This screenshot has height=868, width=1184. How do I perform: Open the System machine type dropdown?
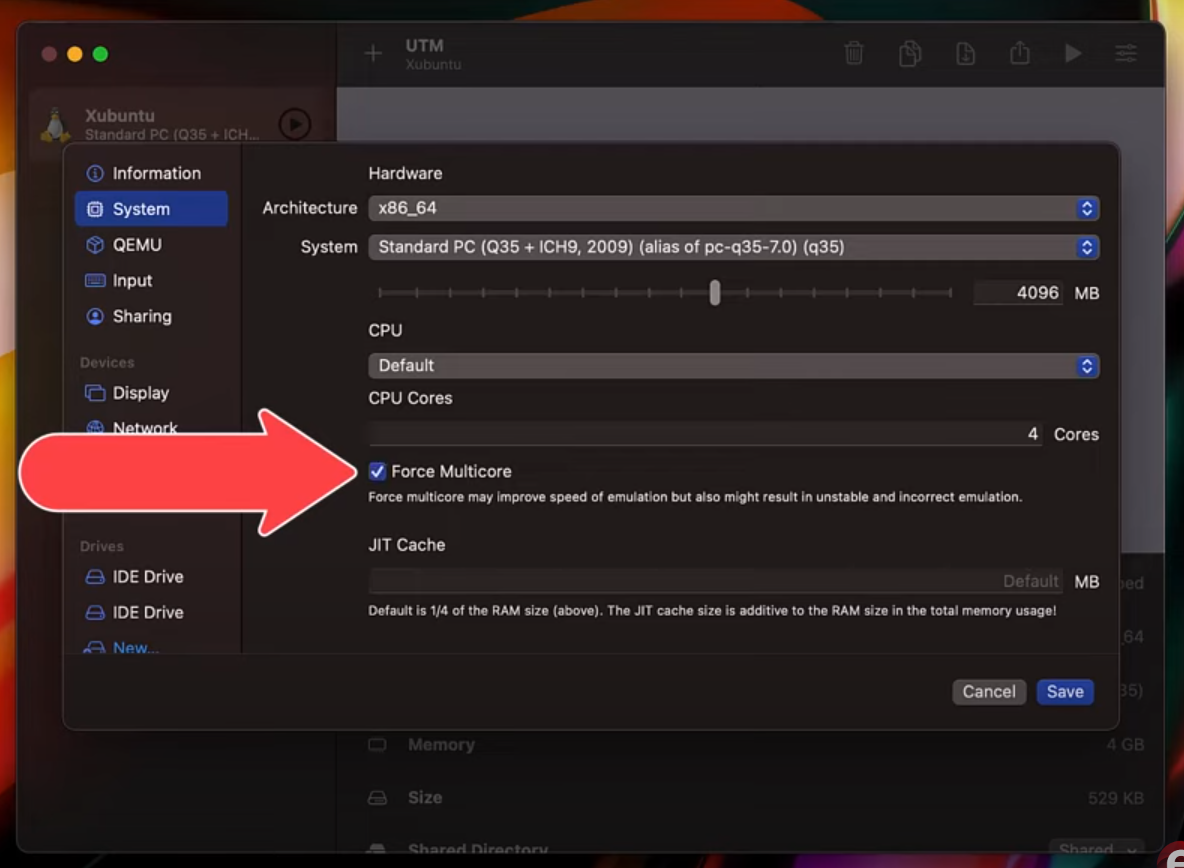tap(733, 248)
